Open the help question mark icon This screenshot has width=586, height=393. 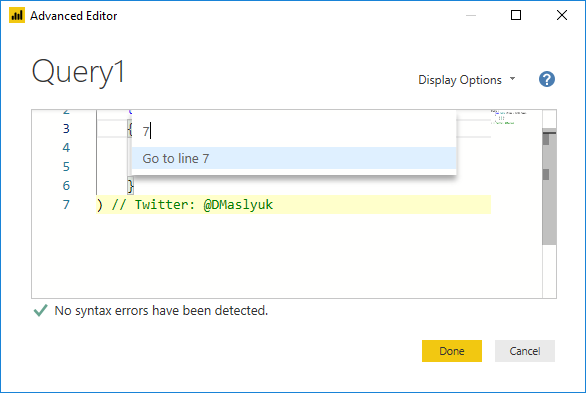tap(546, 79)
